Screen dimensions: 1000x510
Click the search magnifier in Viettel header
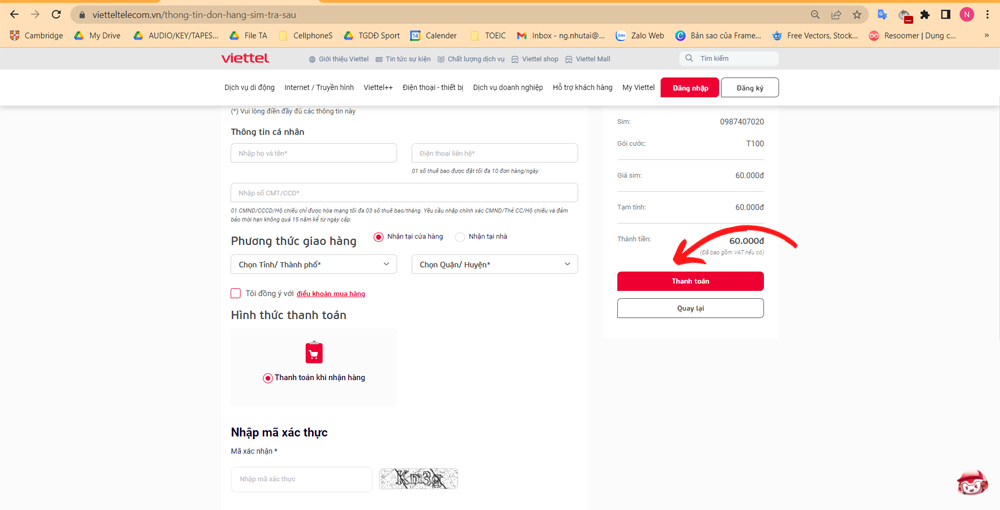[x=689, y=59]
